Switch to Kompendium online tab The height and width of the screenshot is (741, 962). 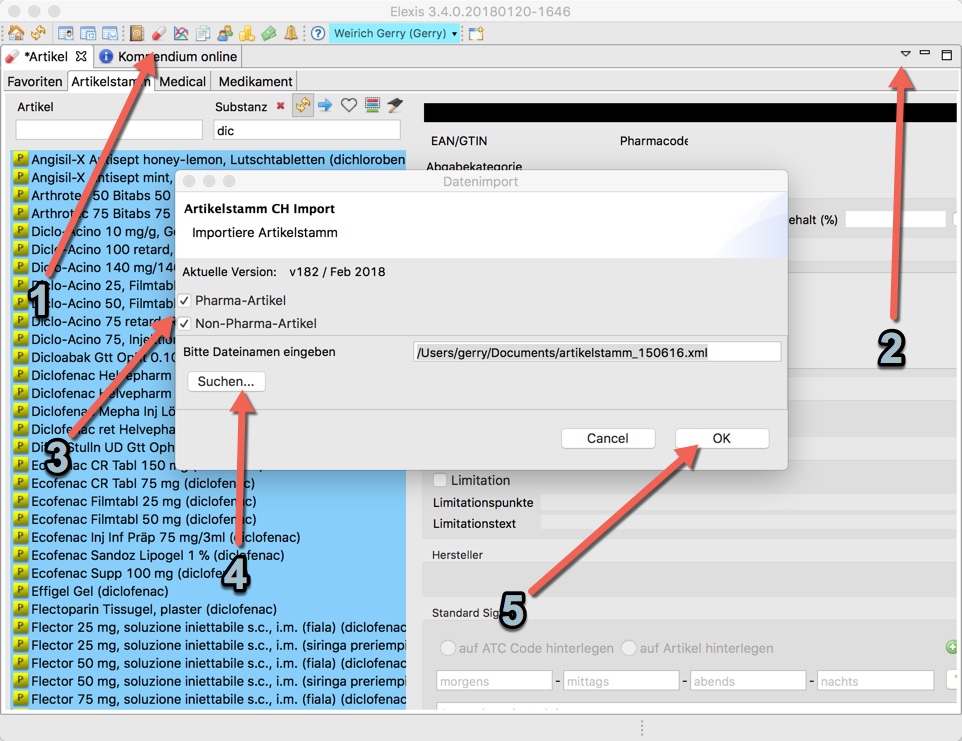point(169,56)
